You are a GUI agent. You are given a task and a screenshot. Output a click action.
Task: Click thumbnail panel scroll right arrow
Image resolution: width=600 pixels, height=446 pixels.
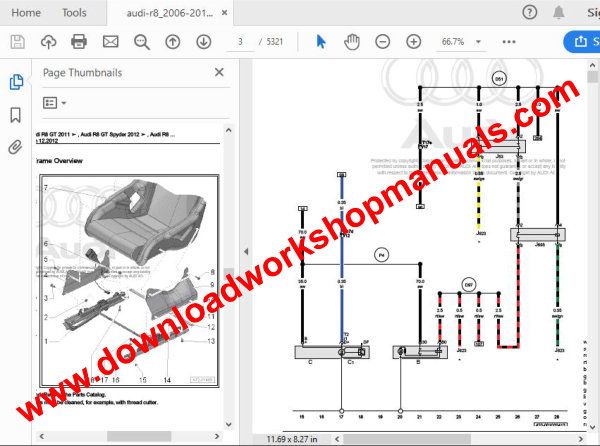coord(217,436)
